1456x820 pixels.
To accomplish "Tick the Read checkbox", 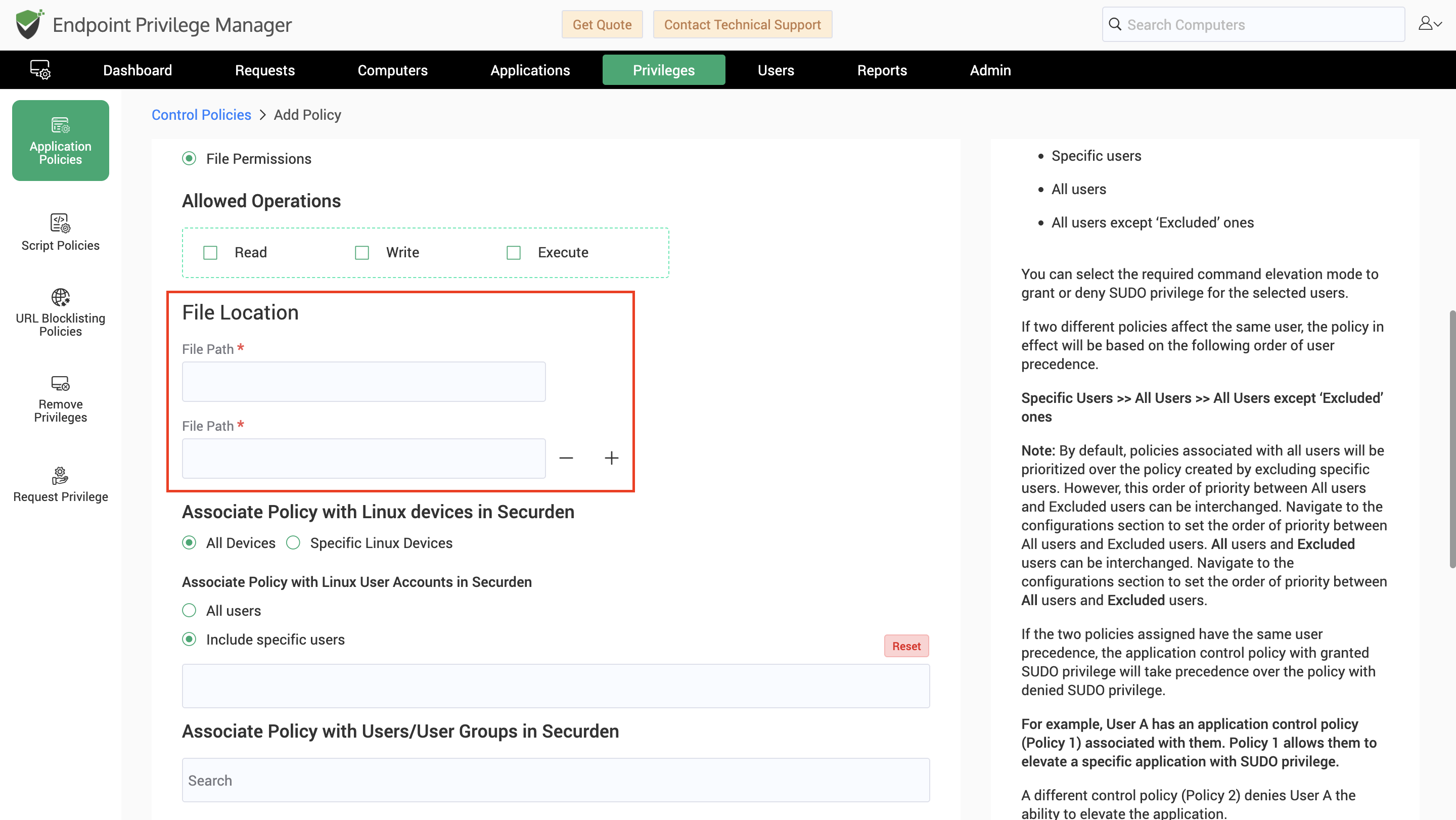I will [210, 253].
